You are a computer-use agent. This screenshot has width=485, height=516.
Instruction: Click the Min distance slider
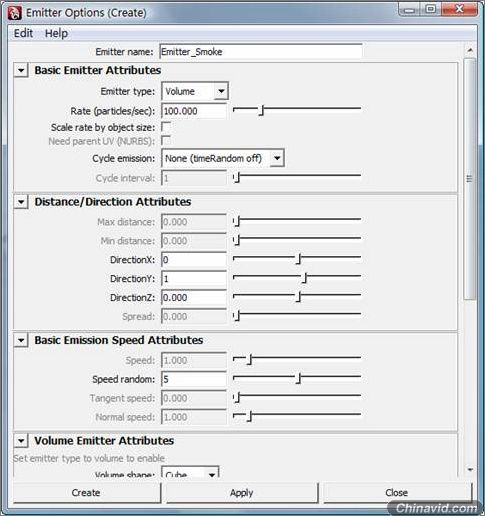pyautogui.click(x=297, y=239)
